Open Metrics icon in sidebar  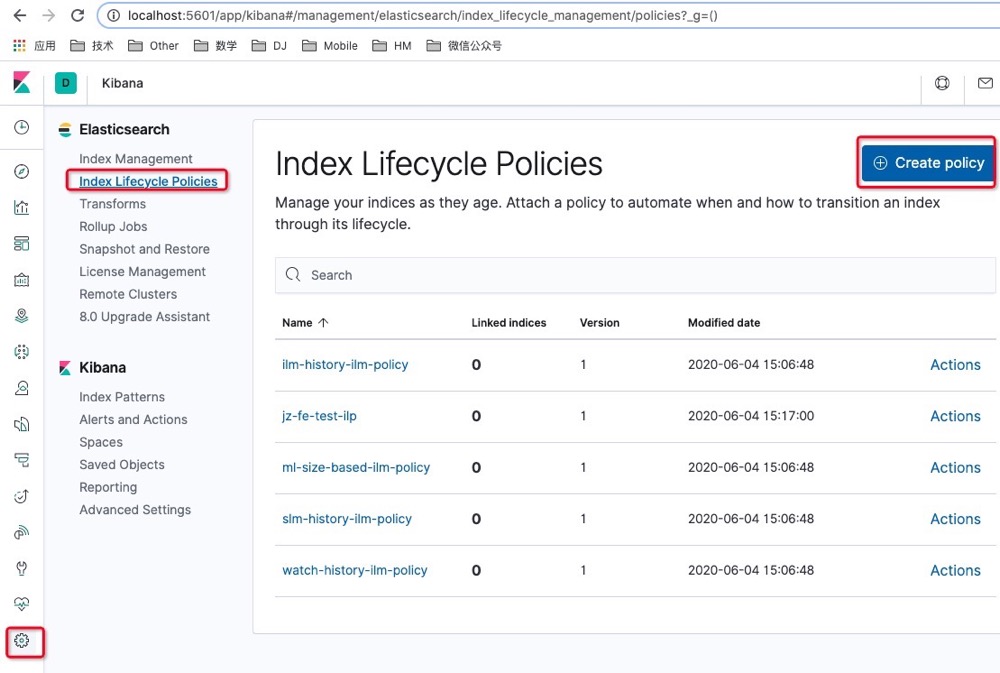point(22,388)
